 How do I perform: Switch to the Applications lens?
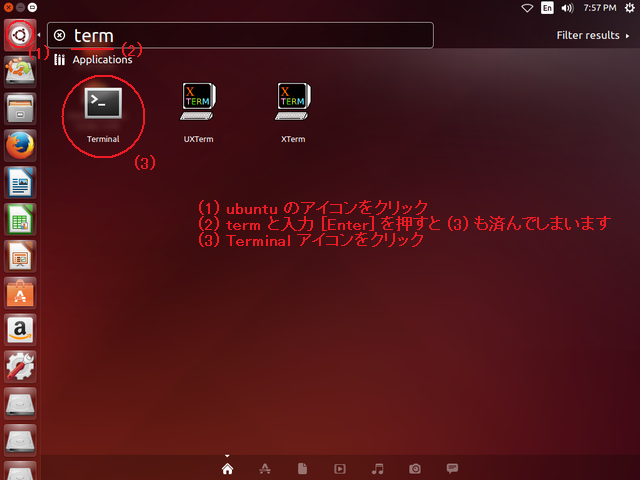tap(265, 469)
